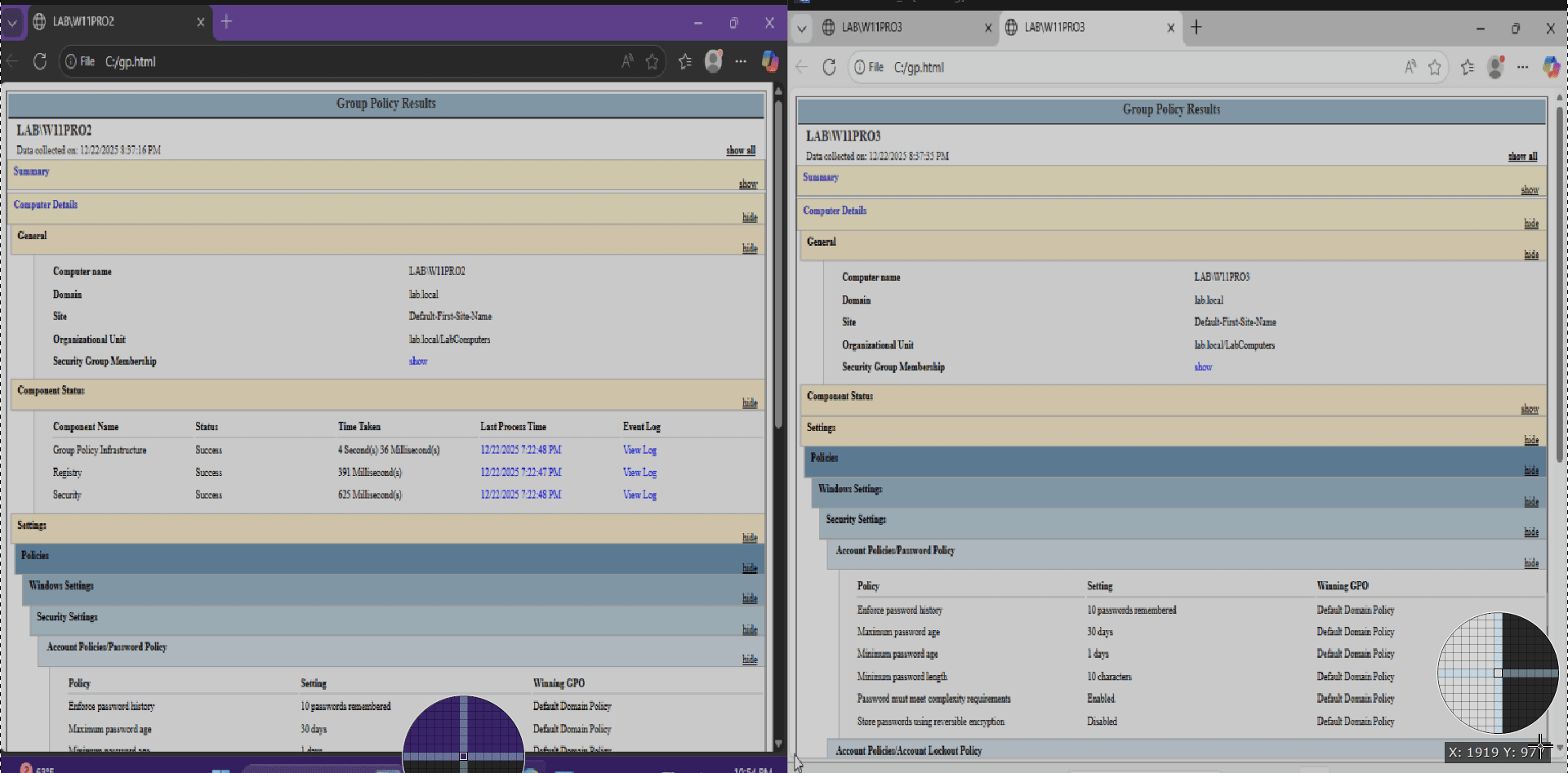Open Copilot in the left browser window

769,61
